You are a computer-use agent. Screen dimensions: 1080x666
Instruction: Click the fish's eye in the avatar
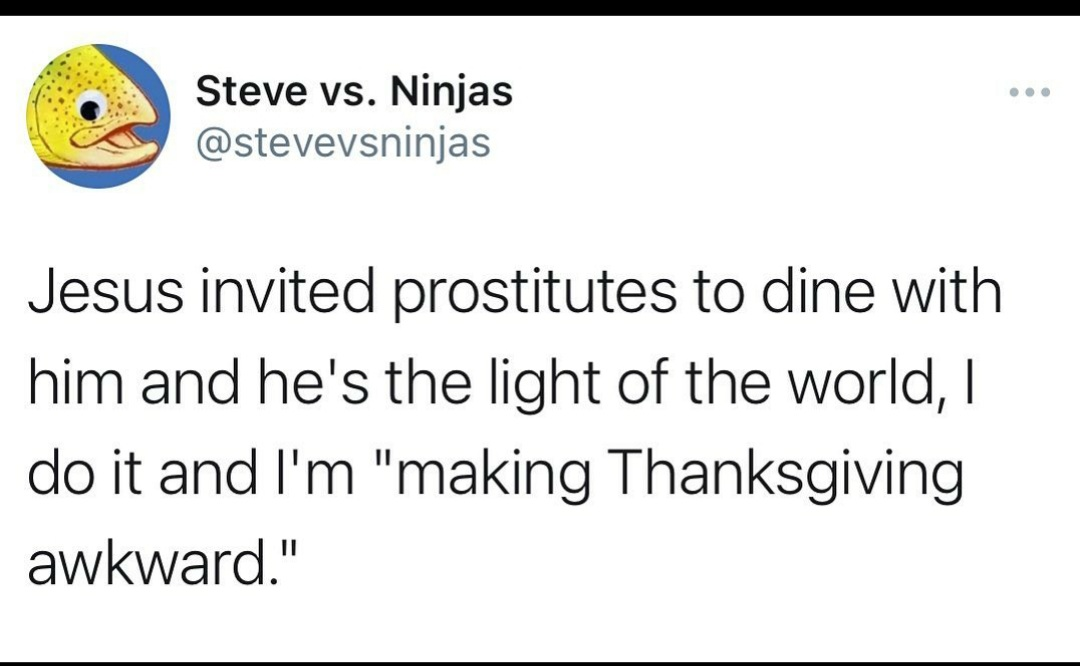tap(91, 107)
